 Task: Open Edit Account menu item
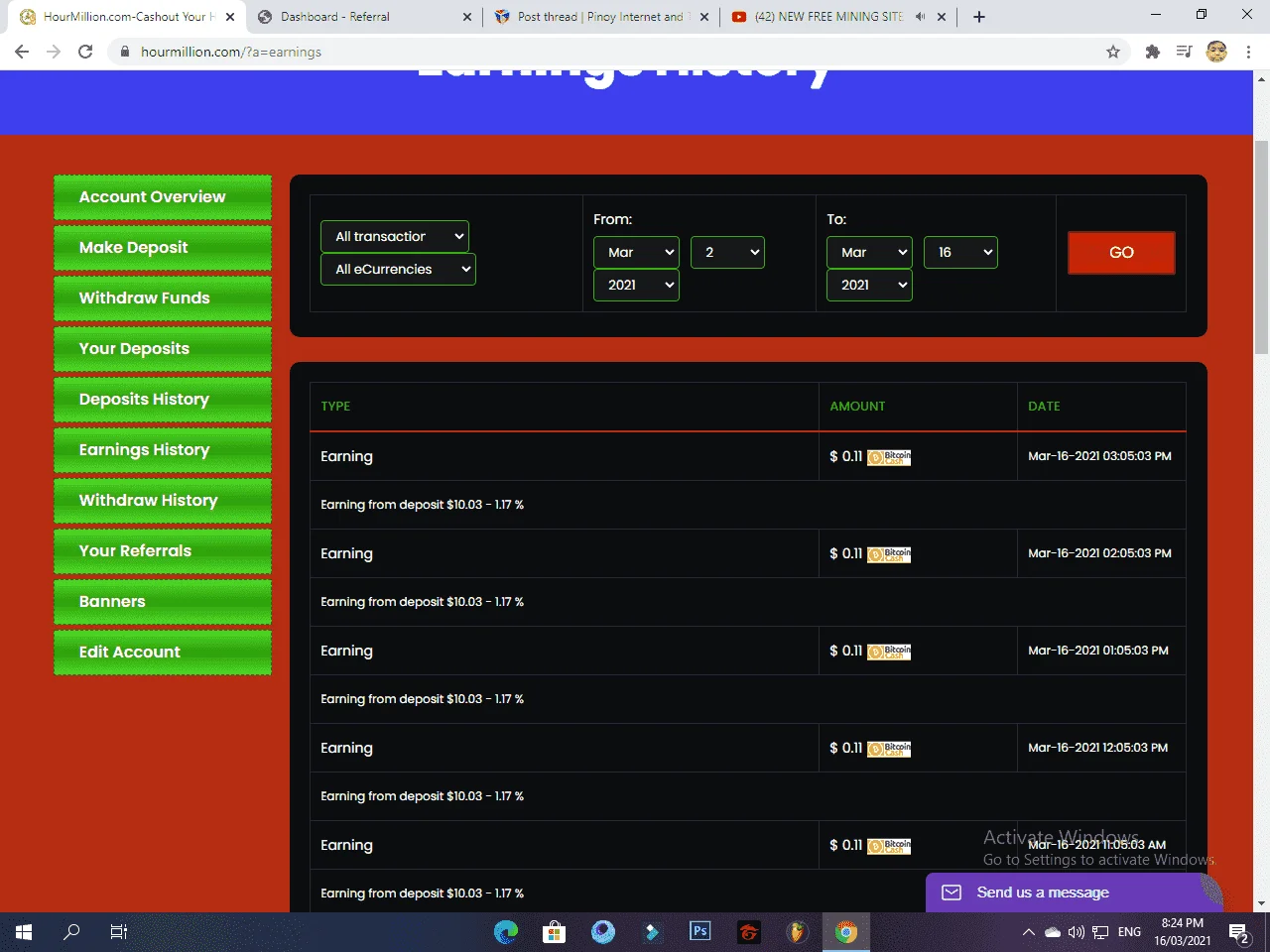(163, 653)
